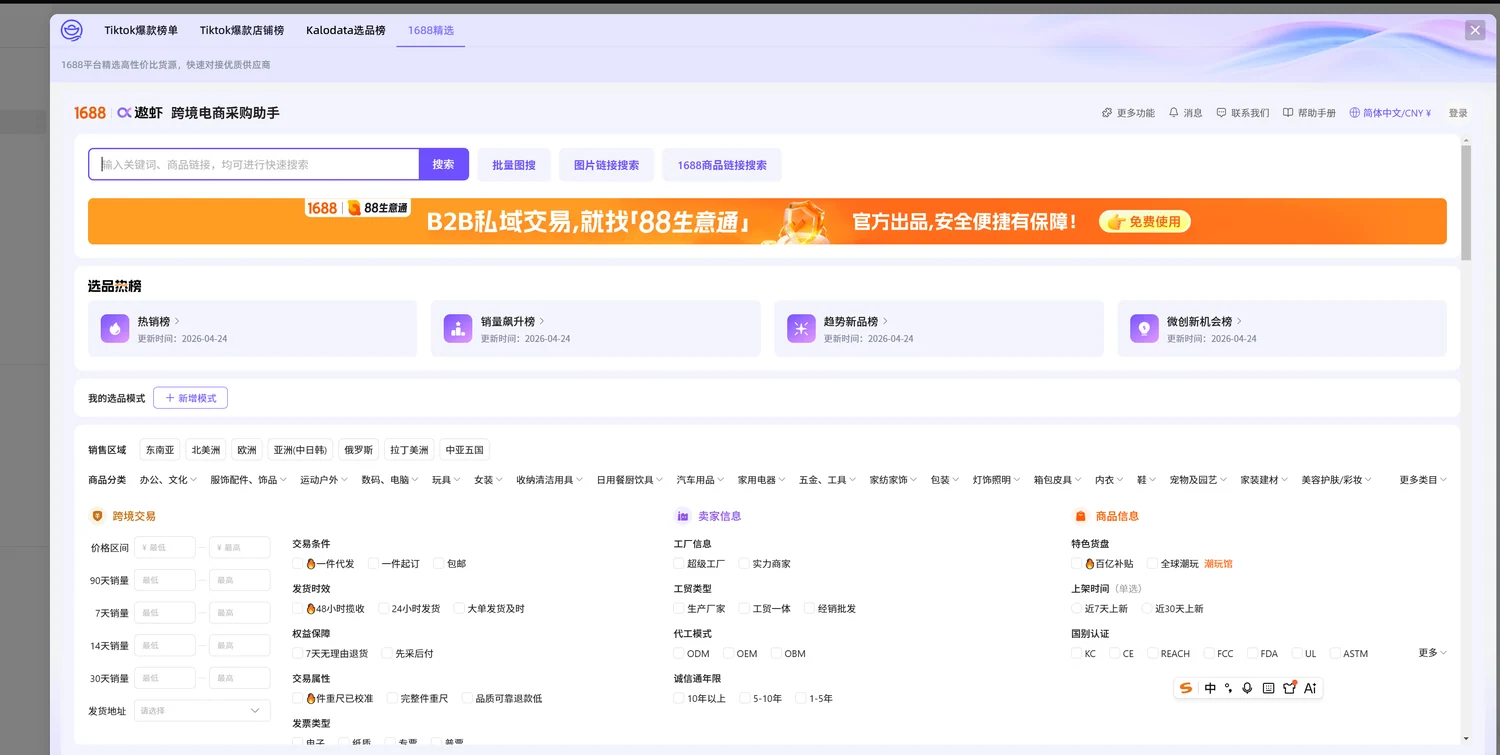Open the 趋势新品榜 sparkle icon

click(801, 329)
